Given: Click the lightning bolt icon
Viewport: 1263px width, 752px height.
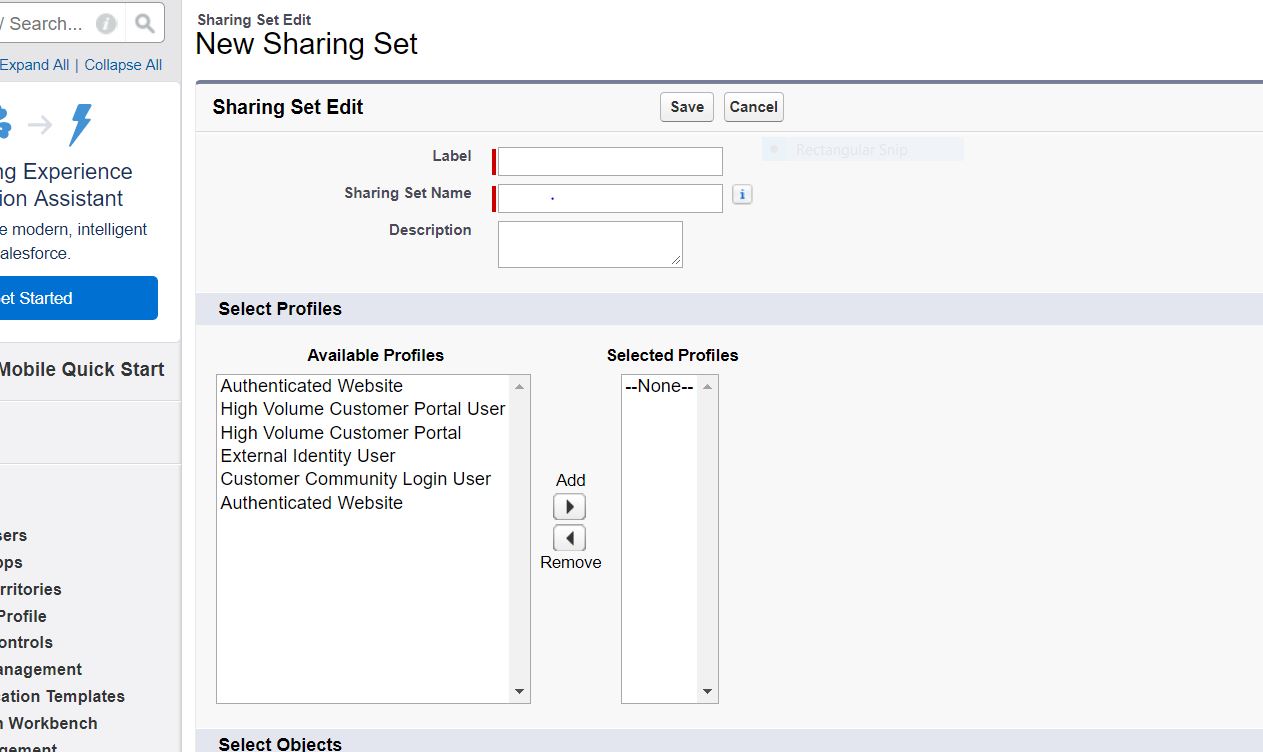Looking at the screenshot, I should coord(80,125).
